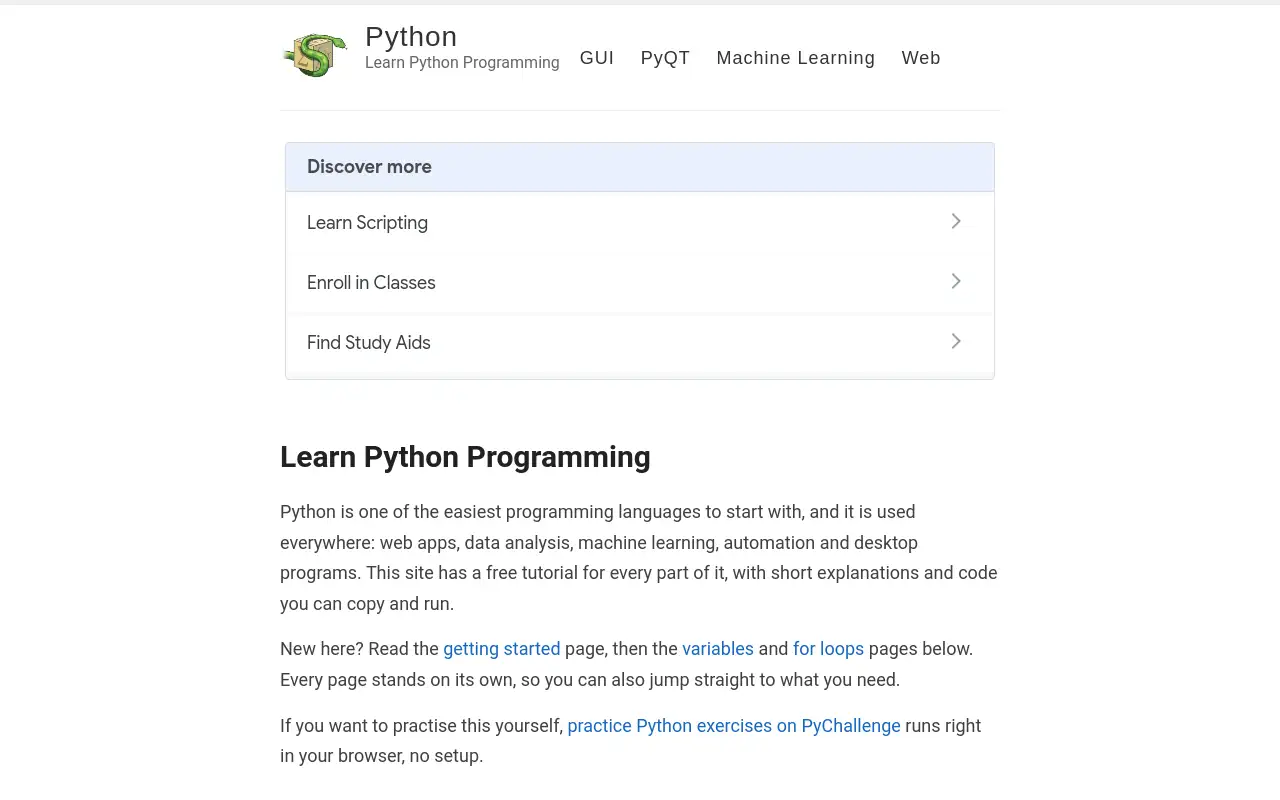Click chevron next to Find Study Aids

956,341
